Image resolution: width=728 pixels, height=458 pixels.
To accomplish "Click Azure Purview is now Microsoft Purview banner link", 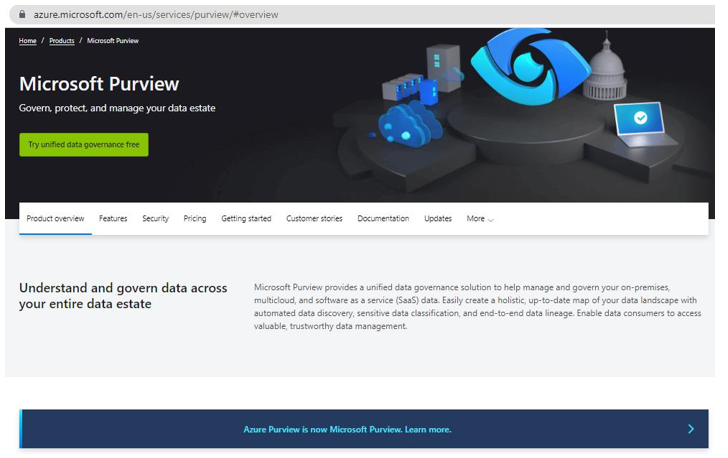I will pyautogui.click(x=347, y=429).
